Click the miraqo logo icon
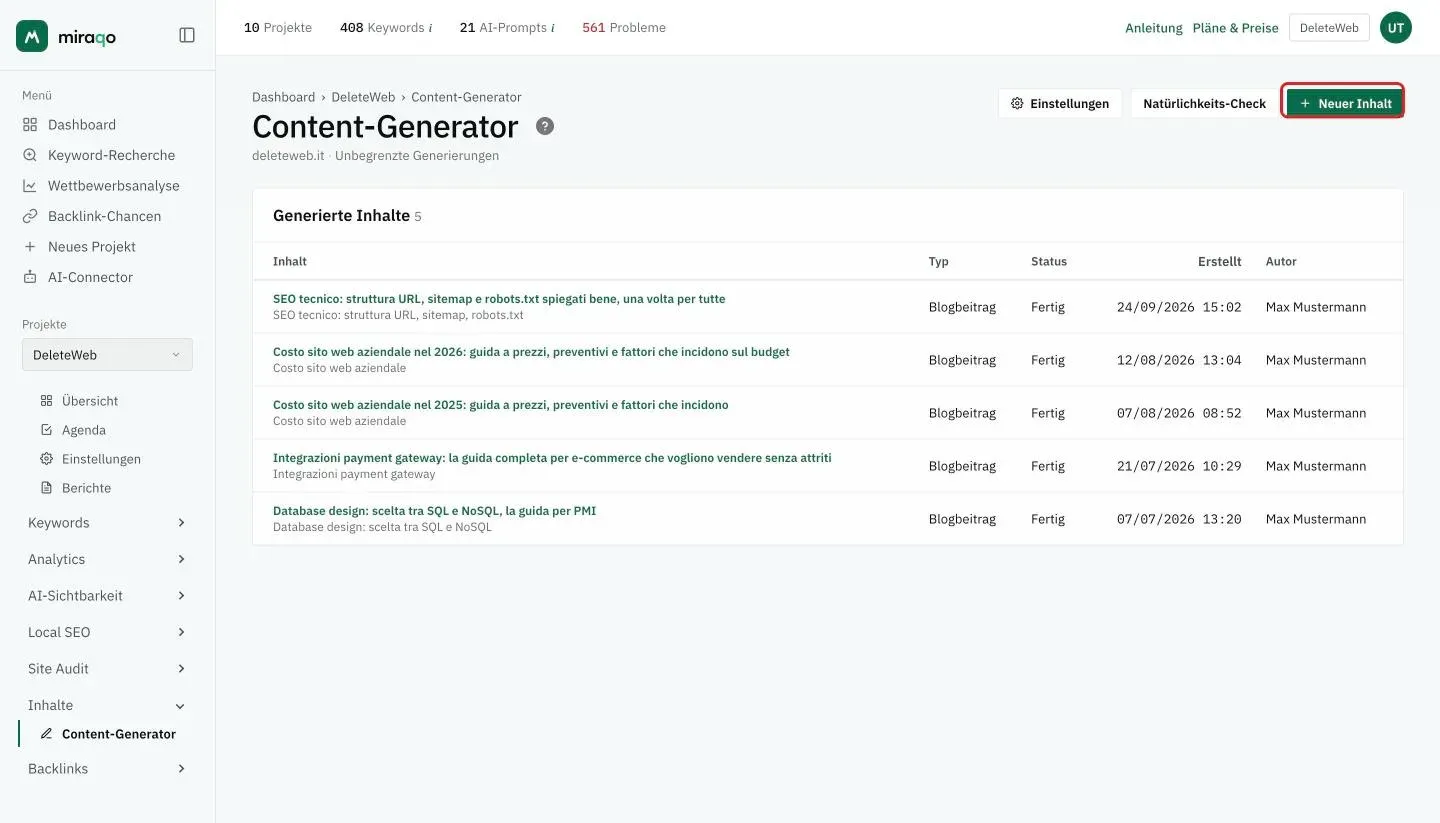 tap(32, 36)
